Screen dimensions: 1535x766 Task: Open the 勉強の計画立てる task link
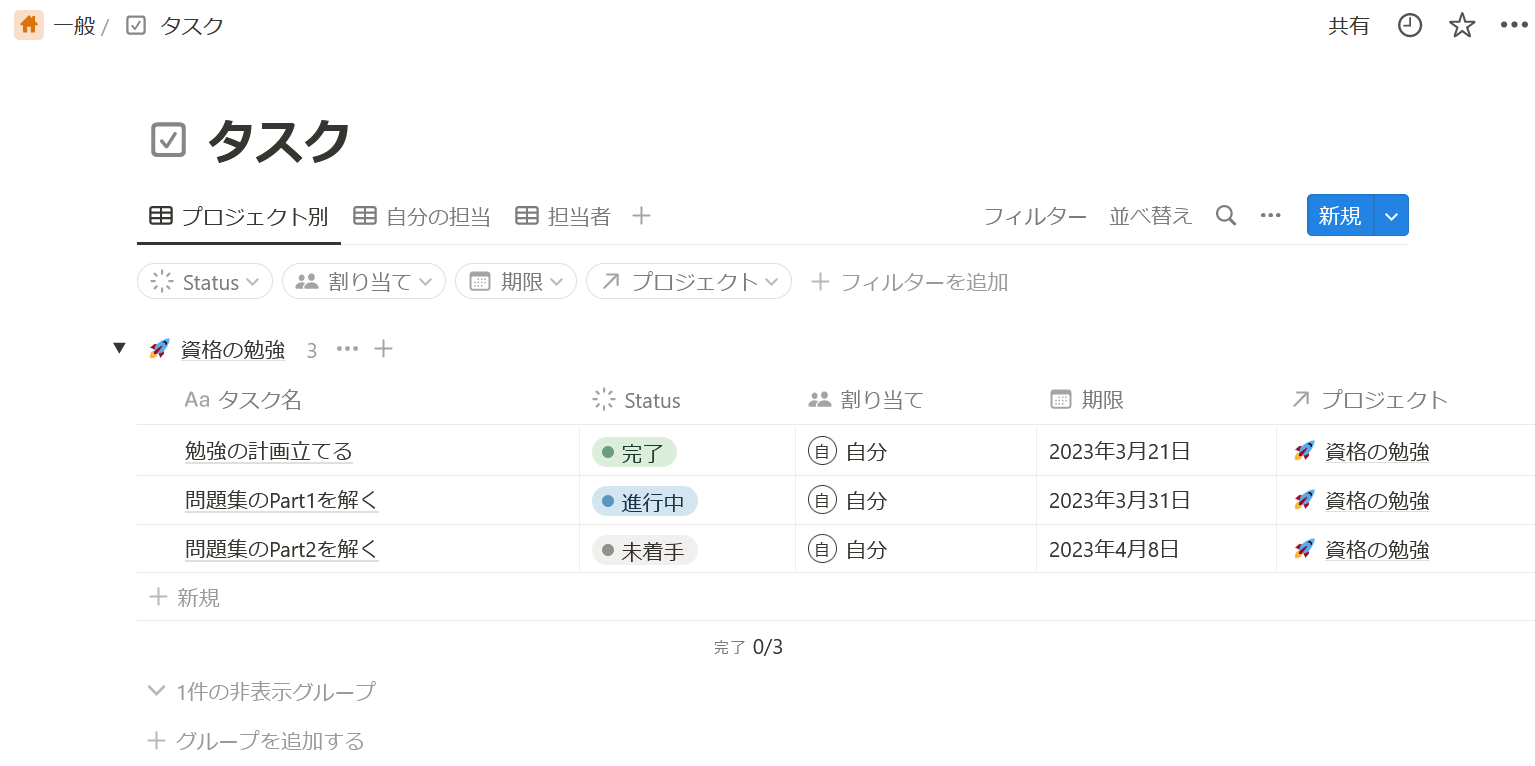(x=269, y=451)
